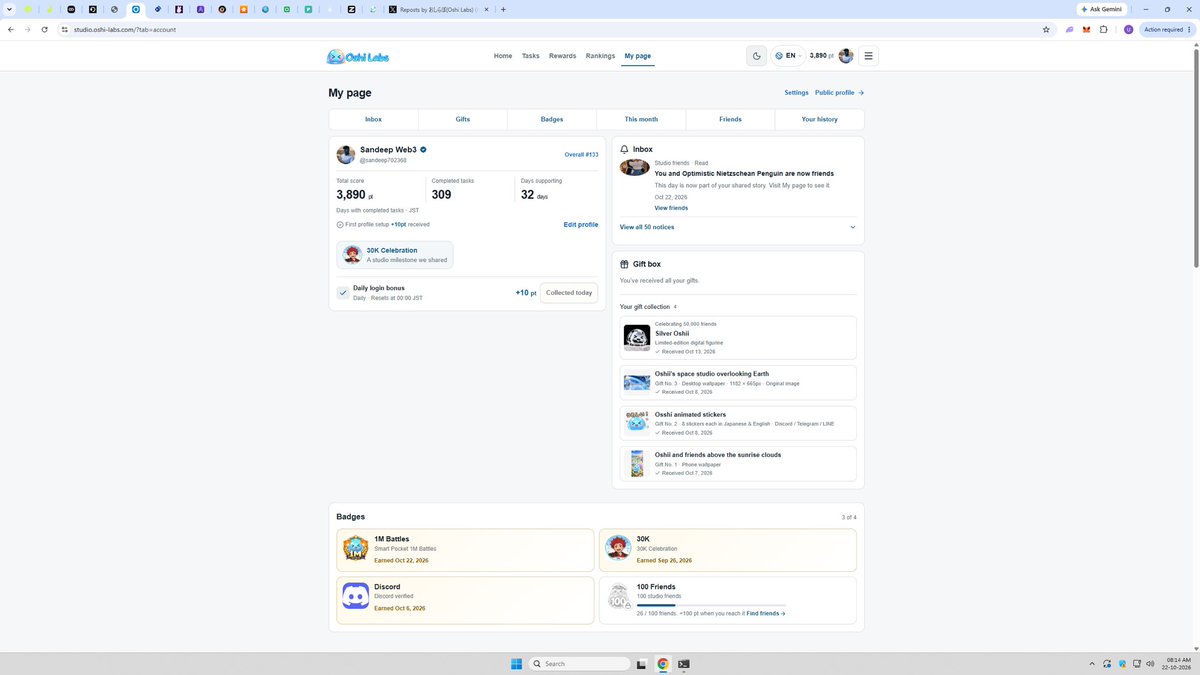Image resolution: width=1200 pixels, height=675 pixels.
Task: Expand the View all 50 notices chevron
Action: (x=853, y=227)
